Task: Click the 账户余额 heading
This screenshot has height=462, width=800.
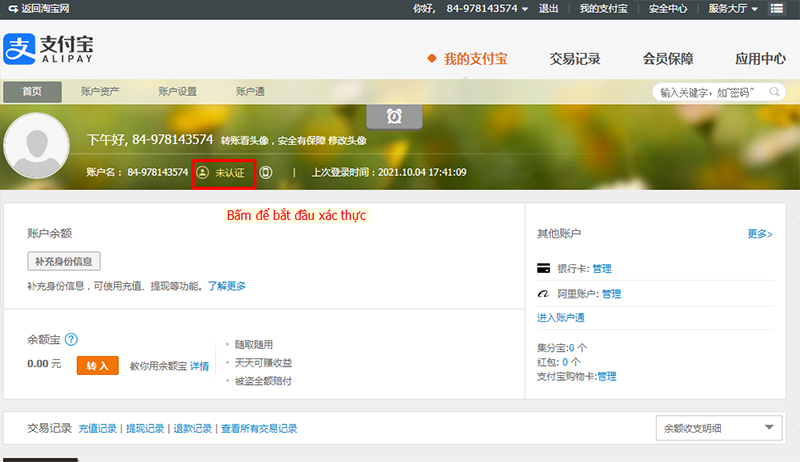Action: pos(49,234)
